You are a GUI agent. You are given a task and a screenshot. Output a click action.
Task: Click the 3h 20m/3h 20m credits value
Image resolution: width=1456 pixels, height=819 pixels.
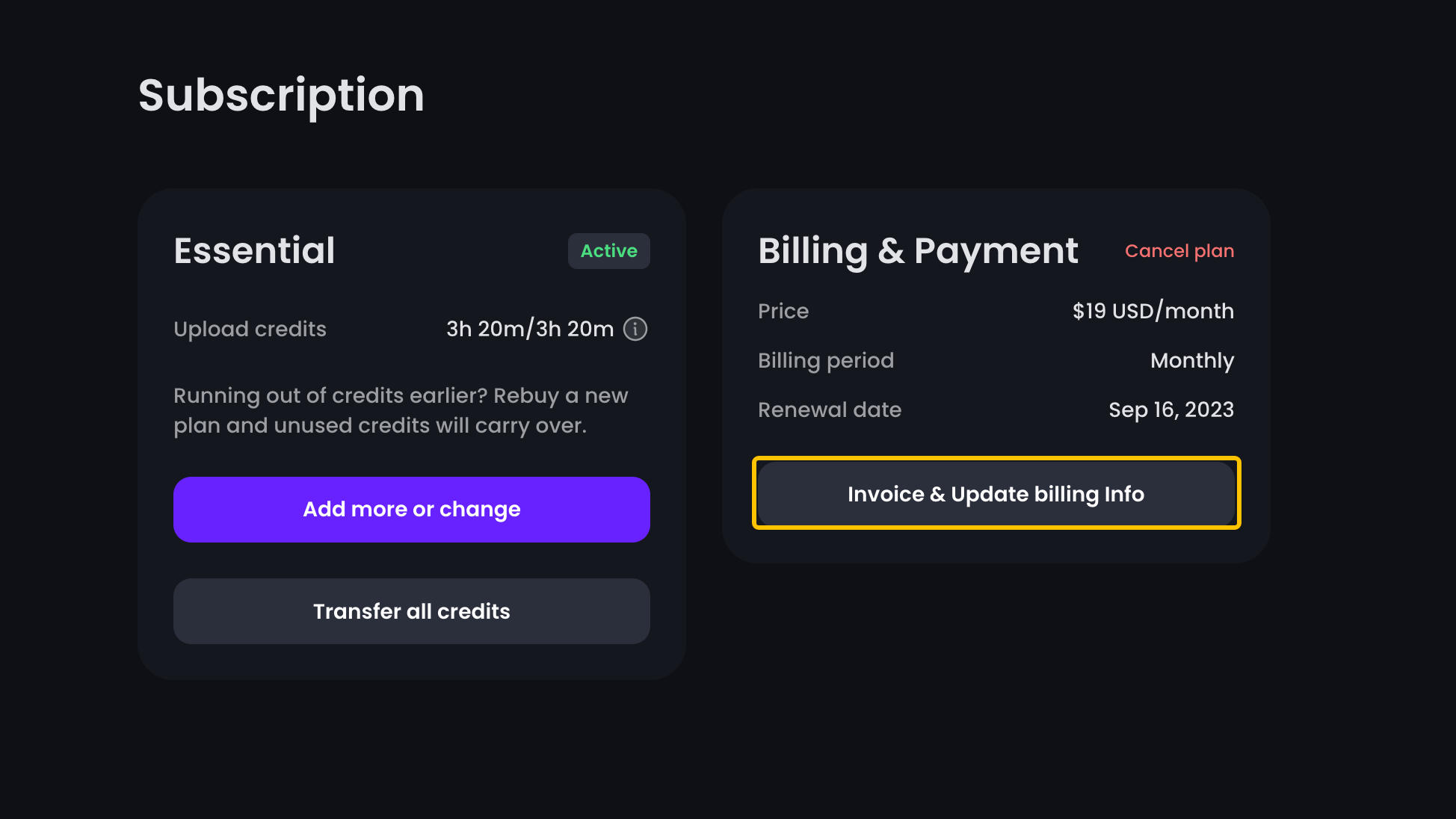[530, 329]
